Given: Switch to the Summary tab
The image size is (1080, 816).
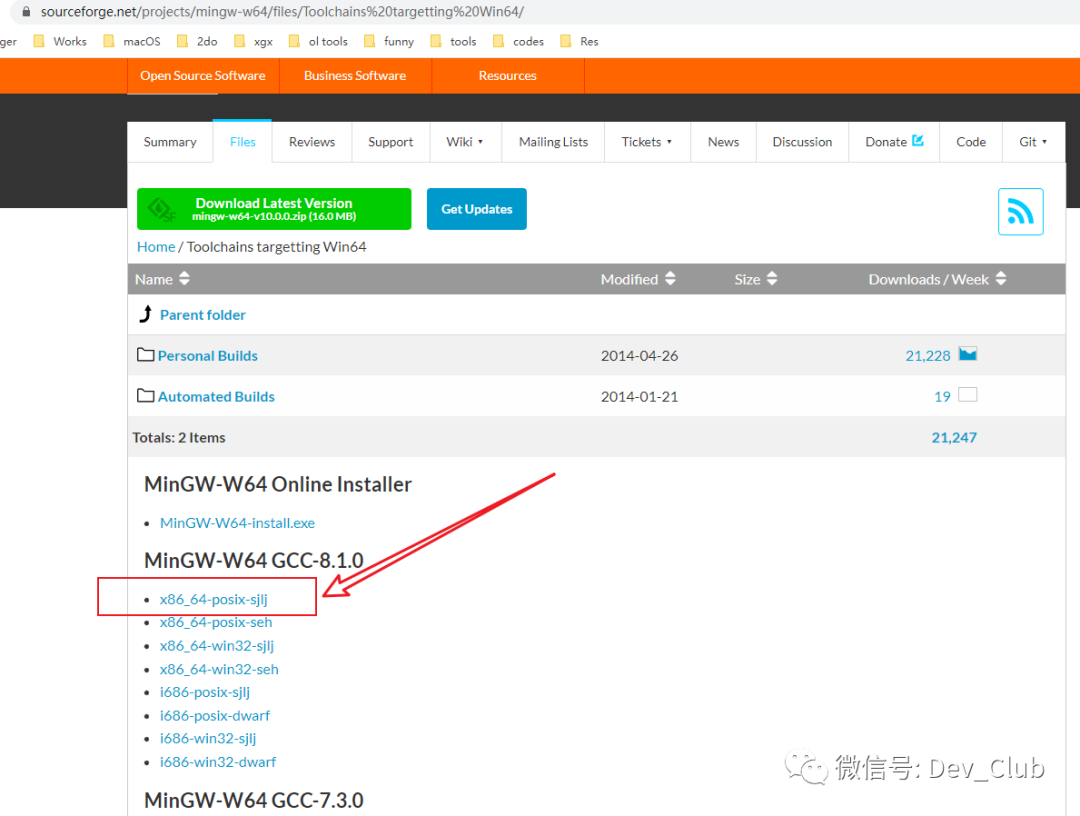Looking at the screenshot, I should coord(170,141).
